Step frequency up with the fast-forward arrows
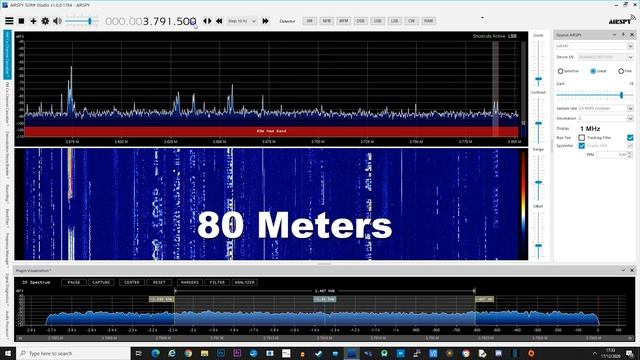The image size is (640, 360). (x=265, y=21)
